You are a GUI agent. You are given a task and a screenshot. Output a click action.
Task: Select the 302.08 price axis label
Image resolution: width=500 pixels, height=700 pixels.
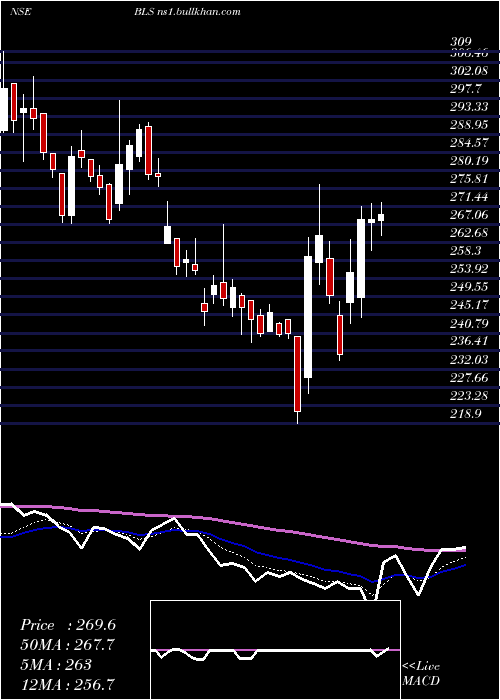coord(470,71)
